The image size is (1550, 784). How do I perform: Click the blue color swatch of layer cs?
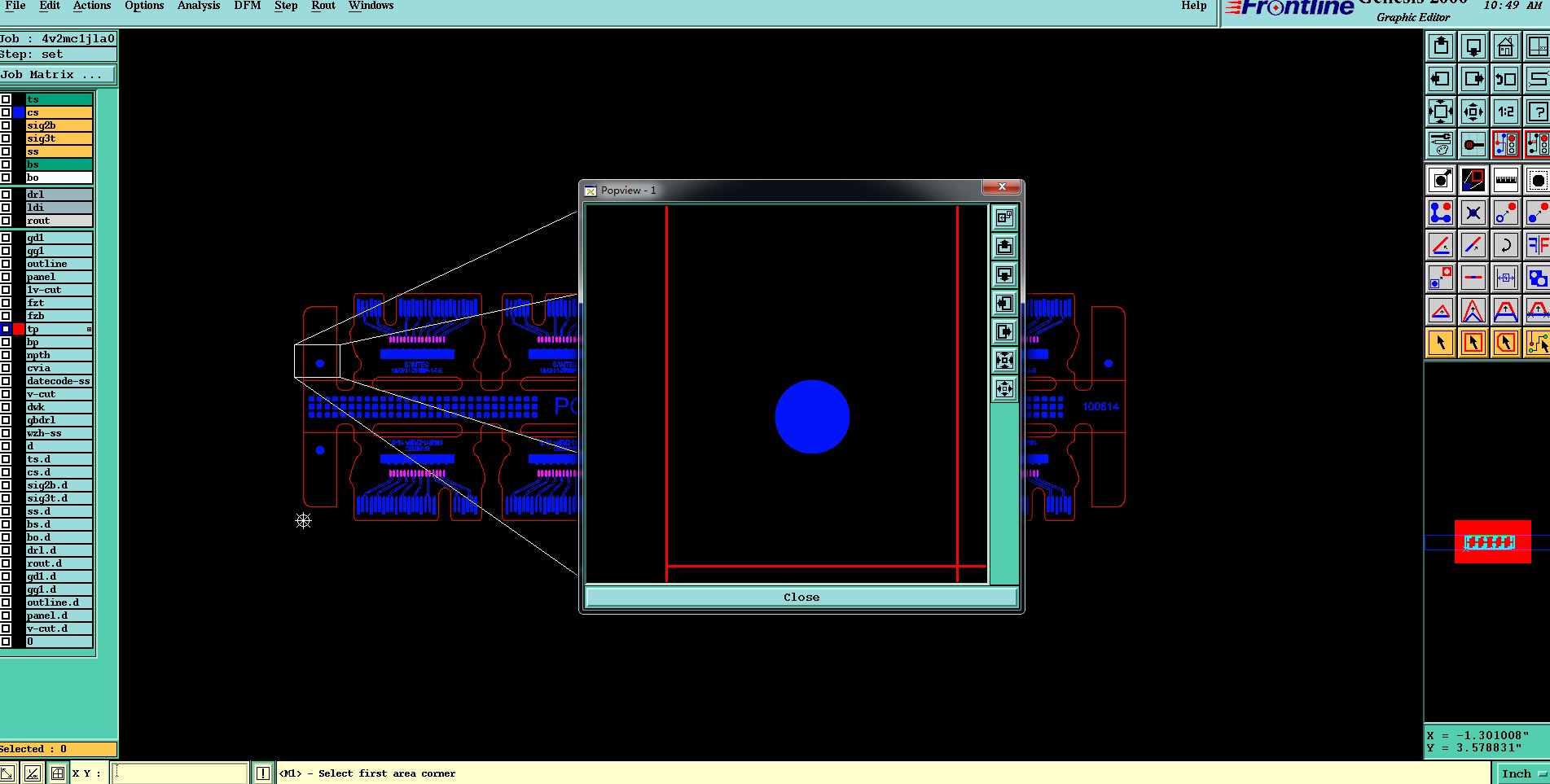point(19,112)
